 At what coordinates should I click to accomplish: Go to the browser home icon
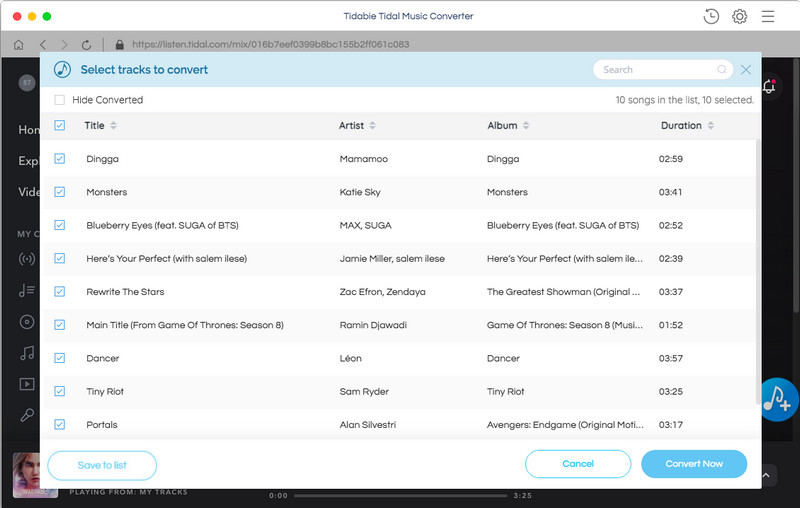pyautogui.click(x=18, y=45)
